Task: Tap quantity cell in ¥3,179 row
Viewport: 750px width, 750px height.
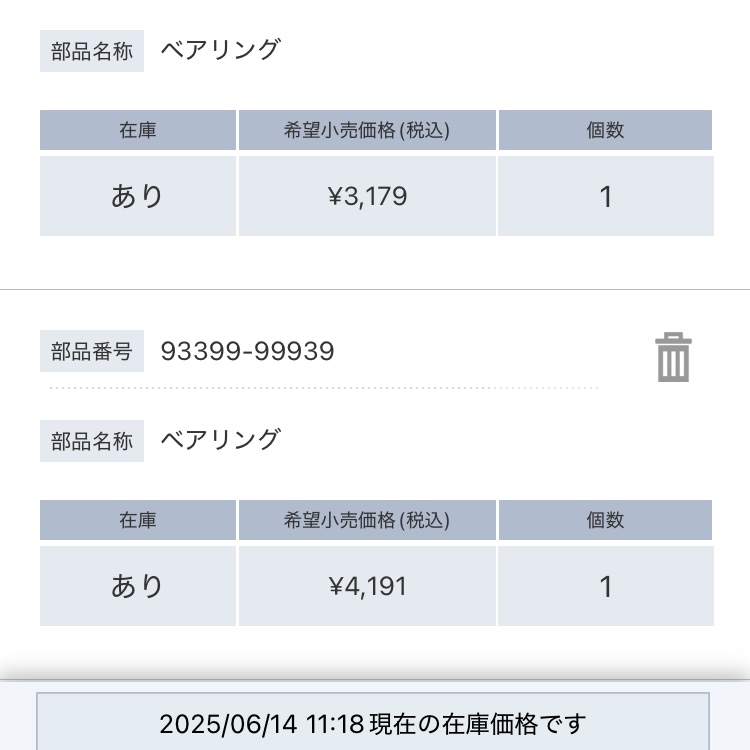Action: pos(605,196)
